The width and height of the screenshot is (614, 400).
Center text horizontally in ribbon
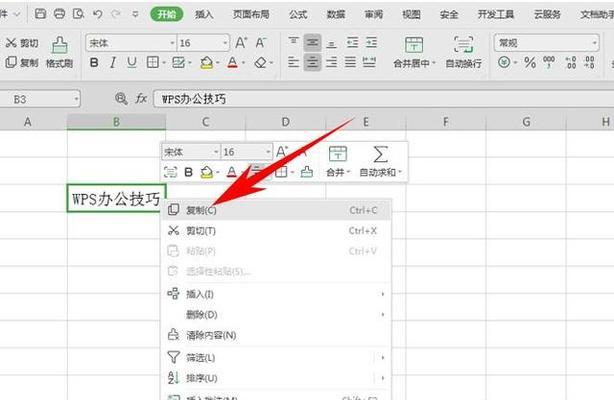point(312,62)
